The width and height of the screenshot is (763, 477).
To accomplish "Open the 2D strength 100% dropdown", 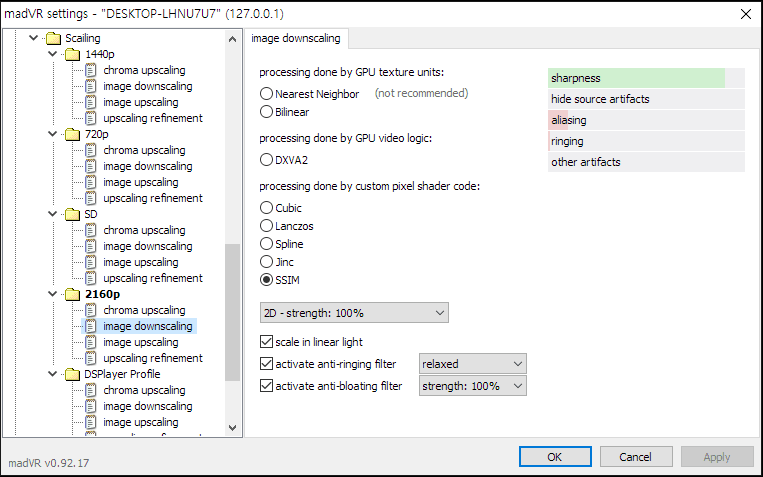I will click(x=353, y=313).
